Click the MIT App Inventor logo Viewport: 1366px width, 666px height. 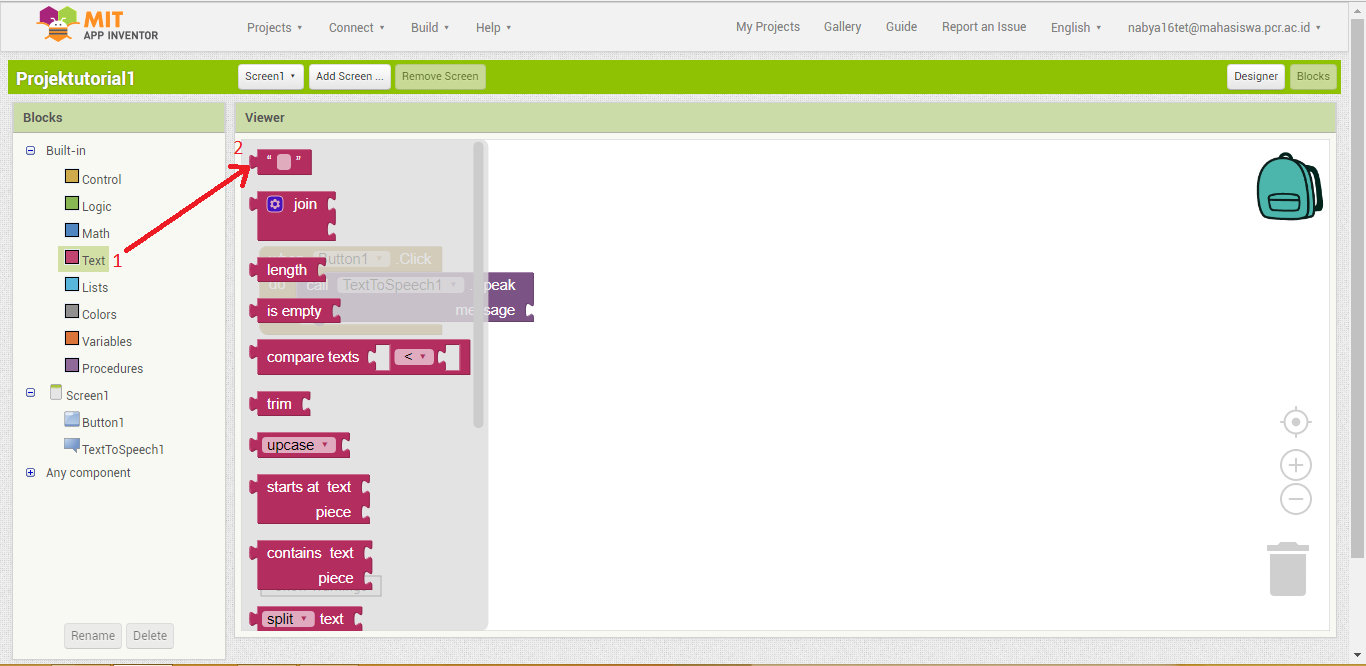[98, 25]
